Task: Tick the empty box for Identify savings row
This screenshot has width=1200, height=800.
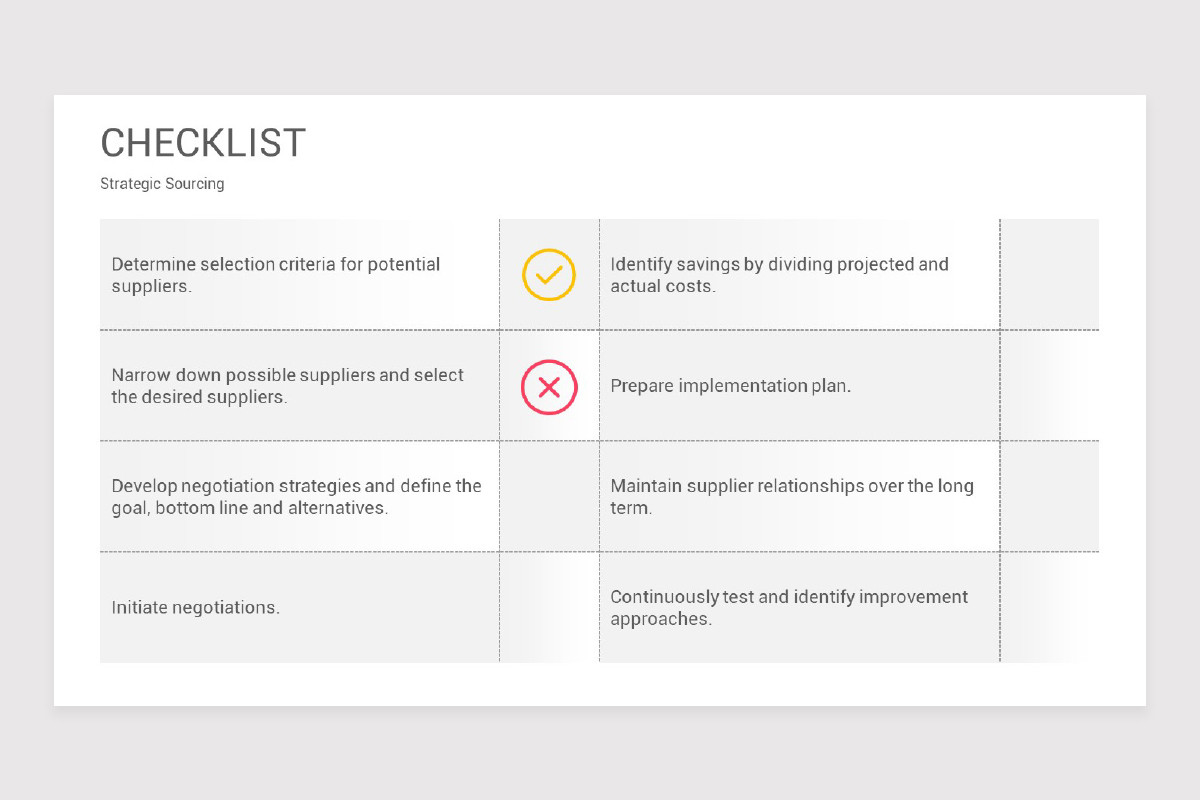Action: (1049, 275)
